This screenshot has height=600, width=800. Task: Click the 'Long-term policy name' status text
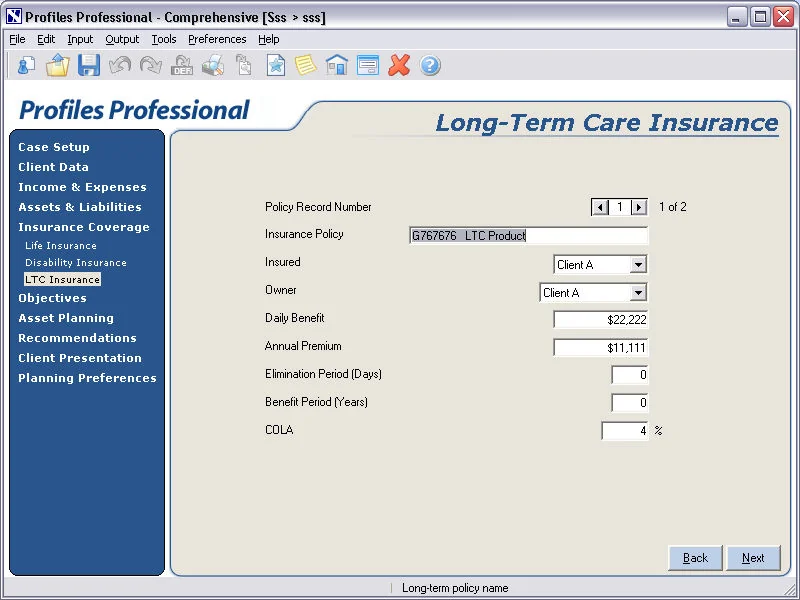[x=455, y=588]
